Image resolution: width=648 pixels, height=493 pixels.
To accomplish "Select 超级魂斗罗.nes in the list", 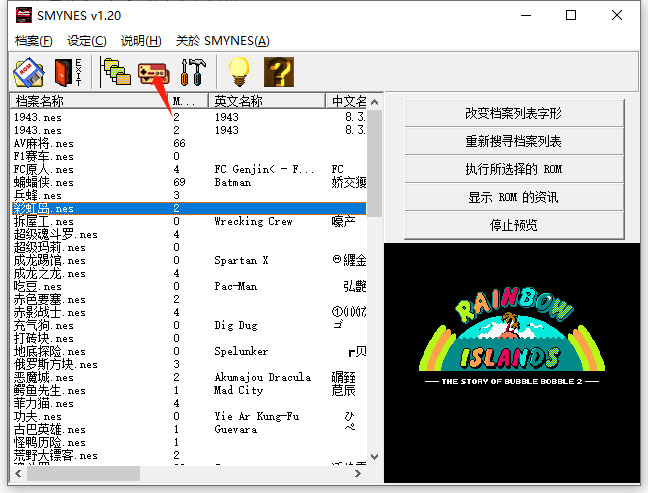I will point(56,234).
